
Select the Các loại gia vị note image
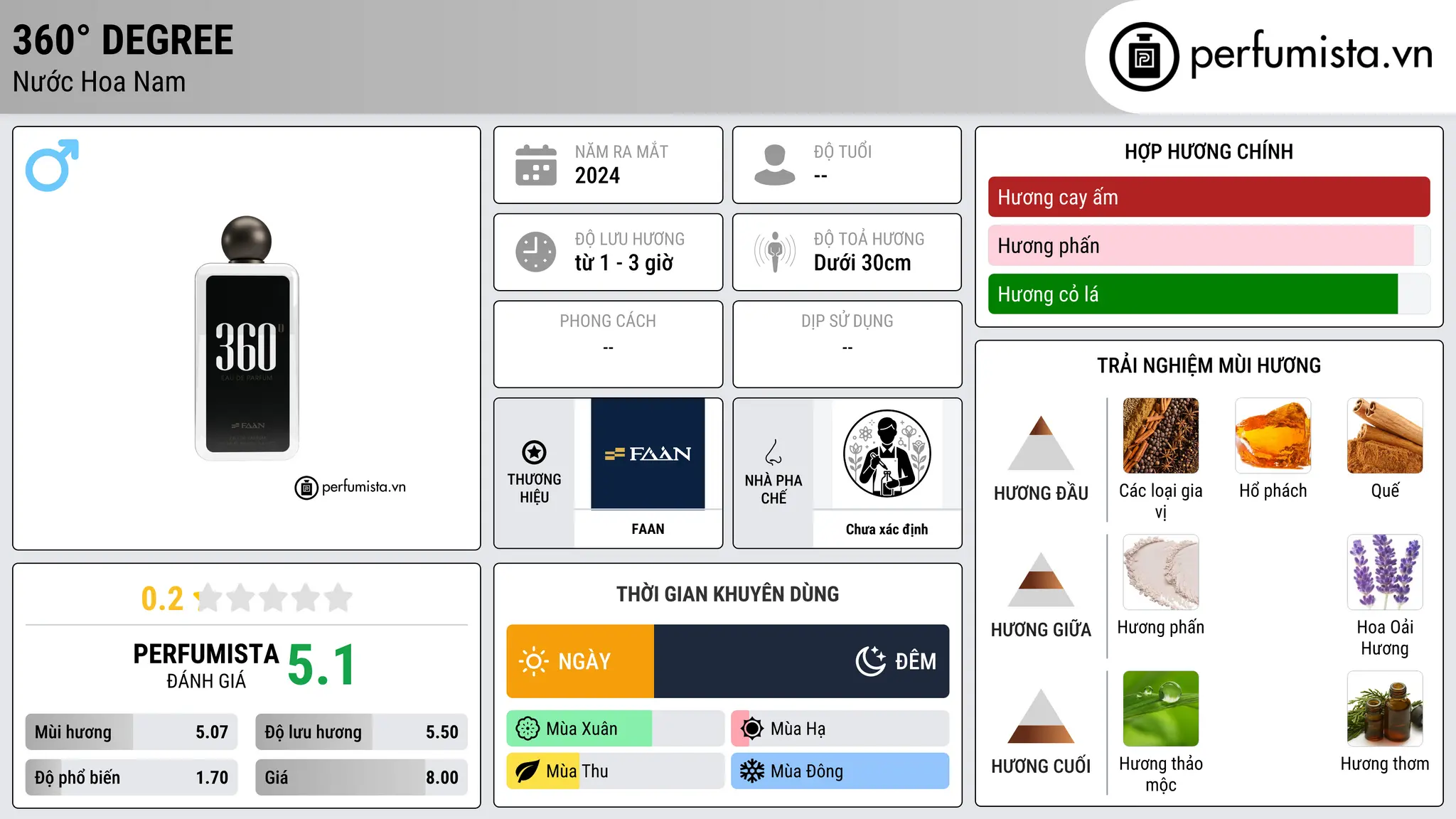(x=1161, y=436)
